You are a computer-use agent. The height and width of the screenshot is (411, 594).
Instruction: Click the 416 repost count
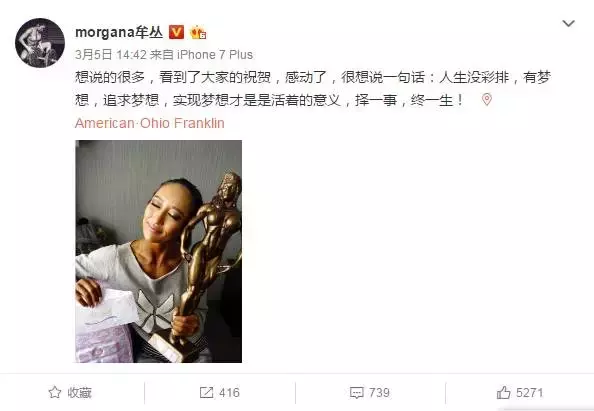229,393
